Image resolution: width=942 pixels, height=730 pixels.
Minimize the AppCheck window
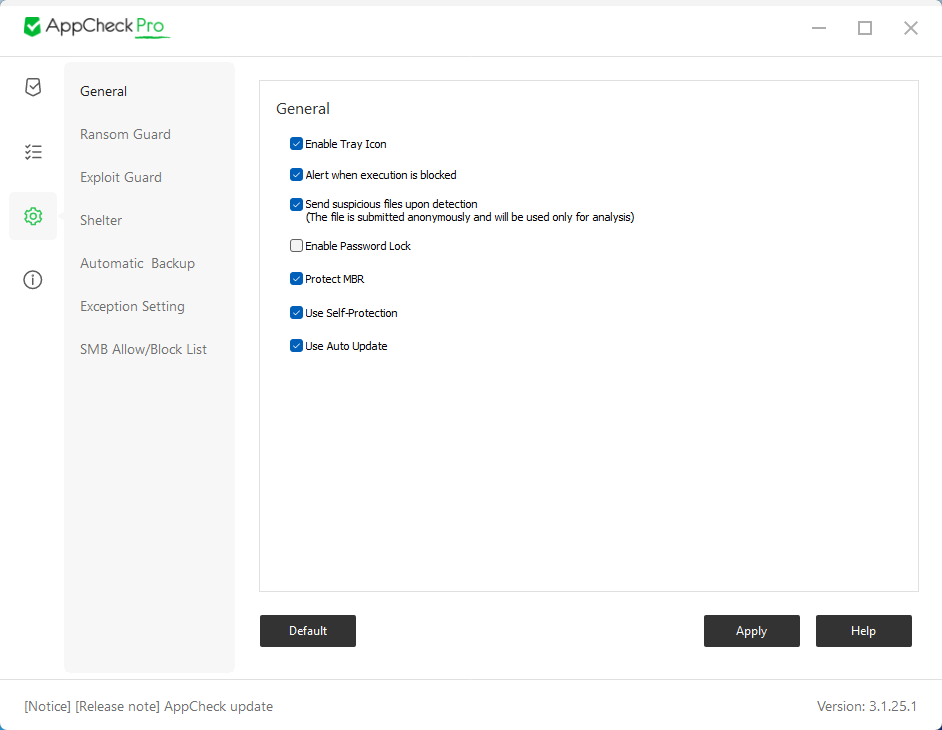[x=818, y=28]
